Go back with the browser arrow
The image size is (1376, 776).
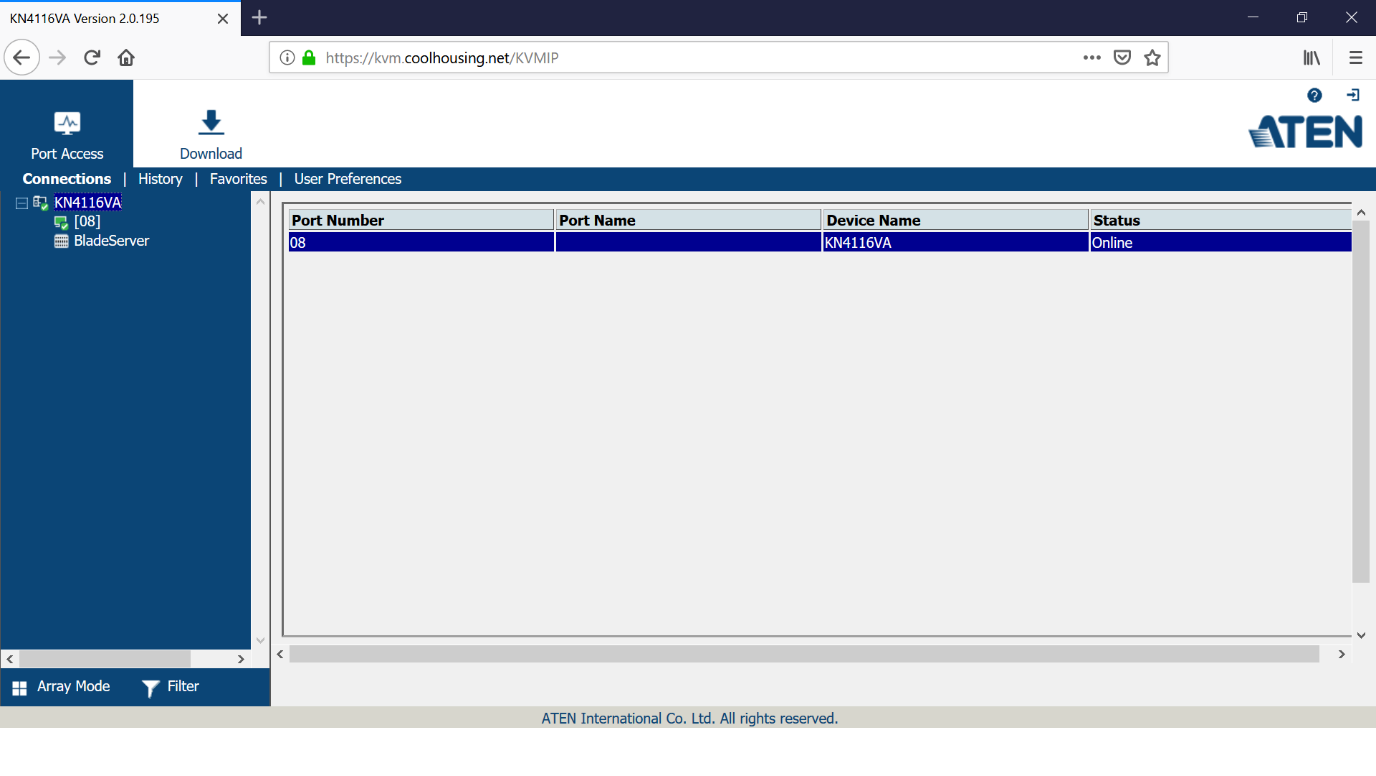[22, 58]
